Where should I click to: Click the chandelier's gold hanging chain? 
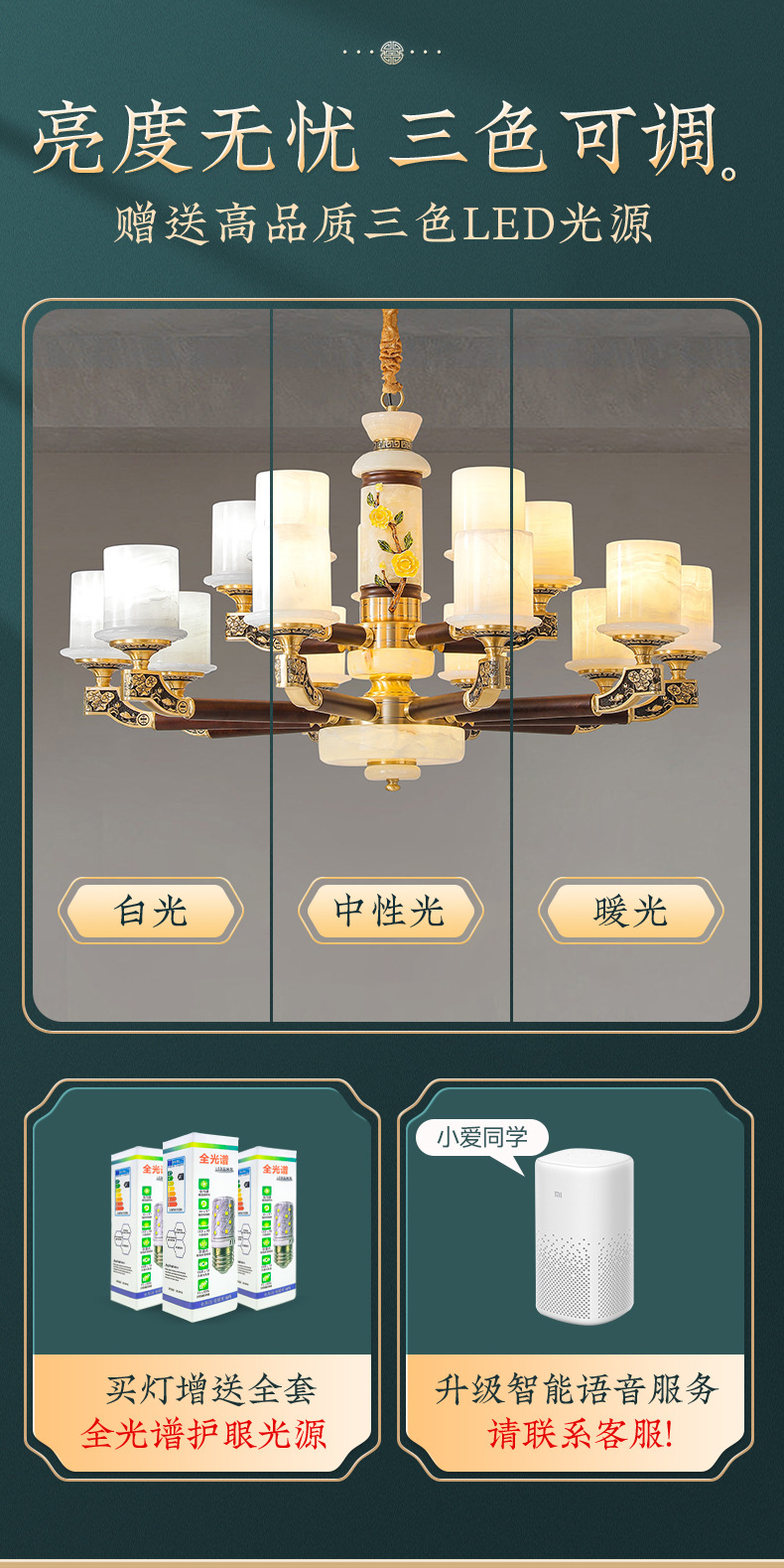point(390,357)
